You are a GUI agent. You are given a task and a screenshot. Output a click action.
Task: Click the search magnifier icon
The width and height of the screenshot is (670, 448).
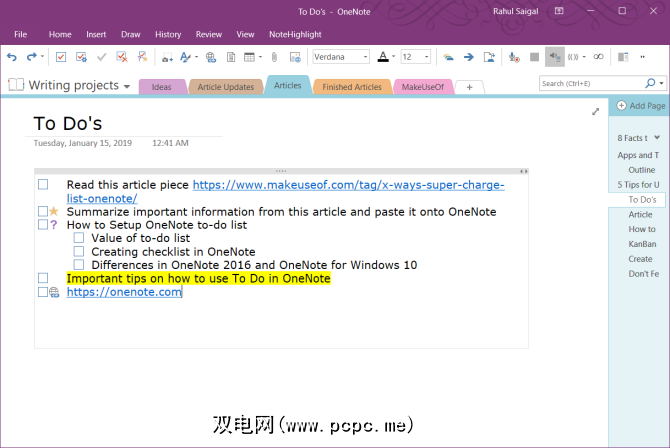point(649,83)
